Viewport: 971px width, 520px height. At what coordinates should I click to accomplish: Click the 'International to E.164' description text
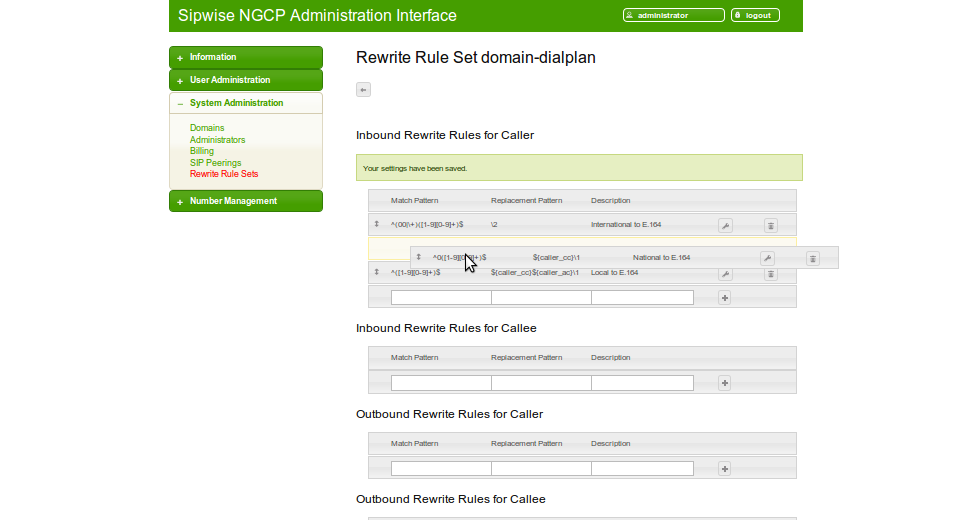coord(626,225)
